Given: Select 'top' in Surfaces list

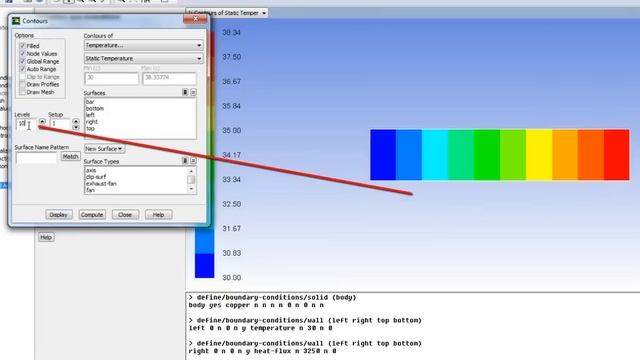Looking at the screenshot, I should tap(90, 128).
